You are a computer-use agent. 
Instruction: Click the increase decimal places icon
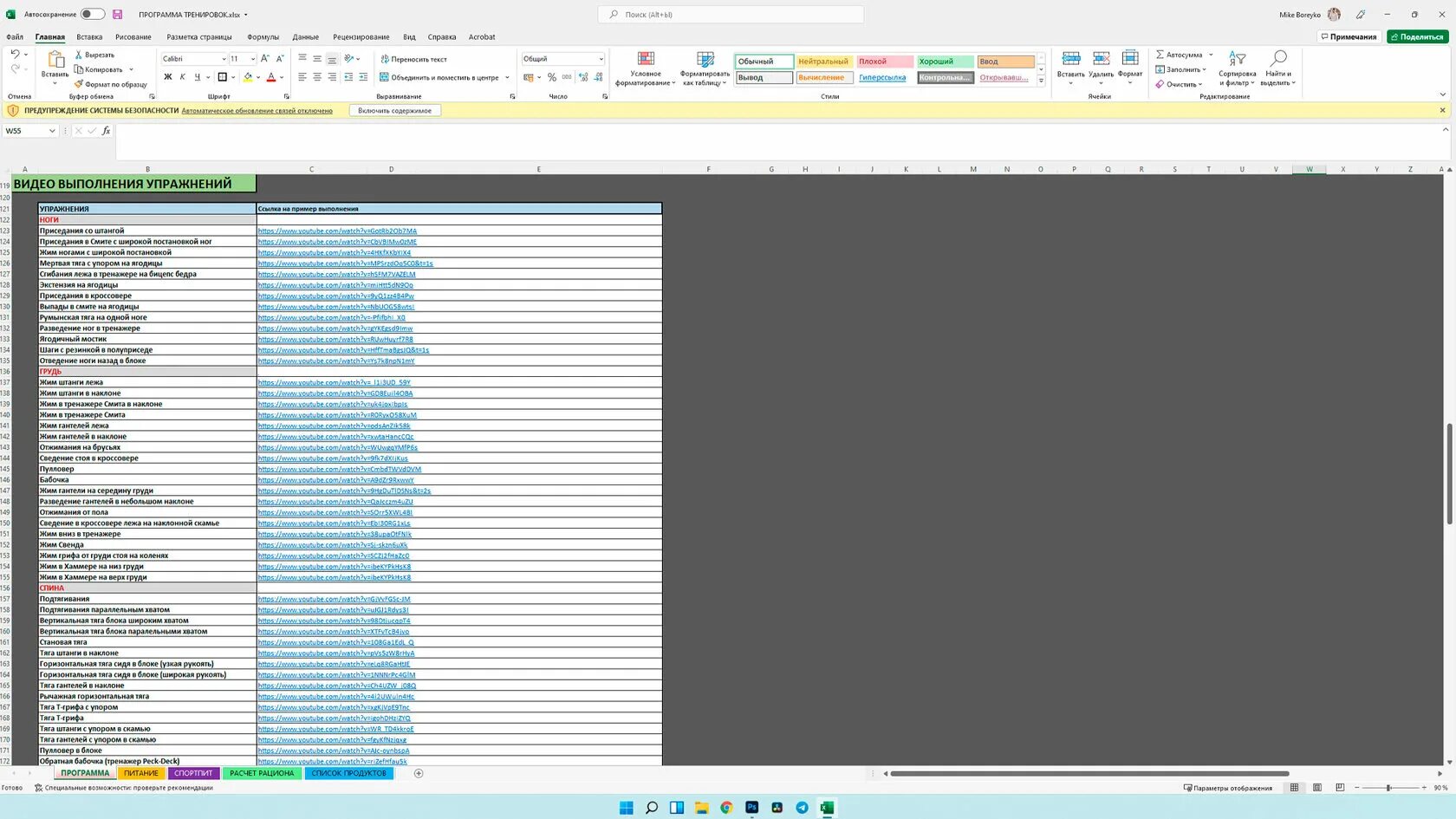583,77
